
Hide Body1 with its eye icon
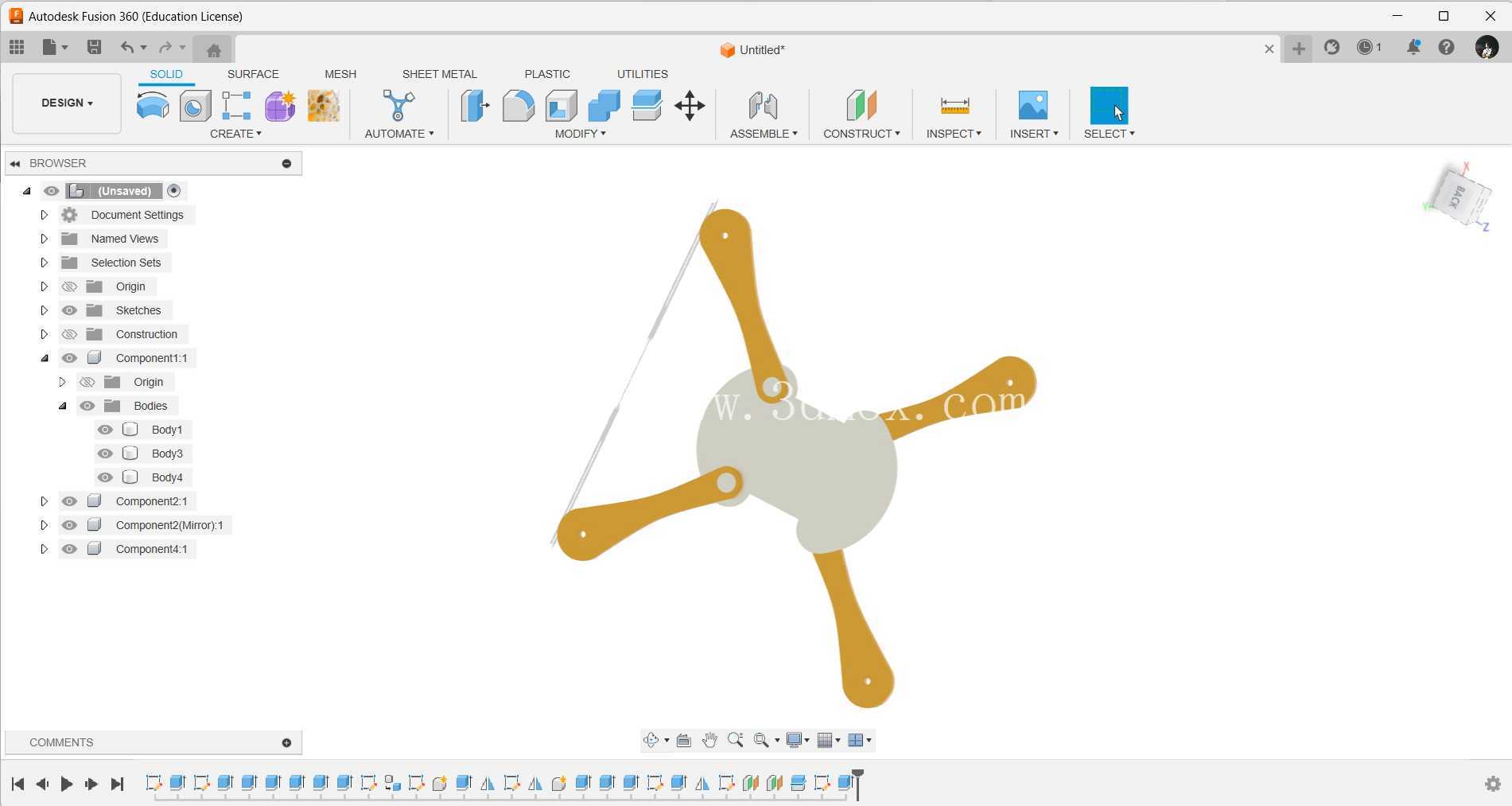click(x=105, y=430)
